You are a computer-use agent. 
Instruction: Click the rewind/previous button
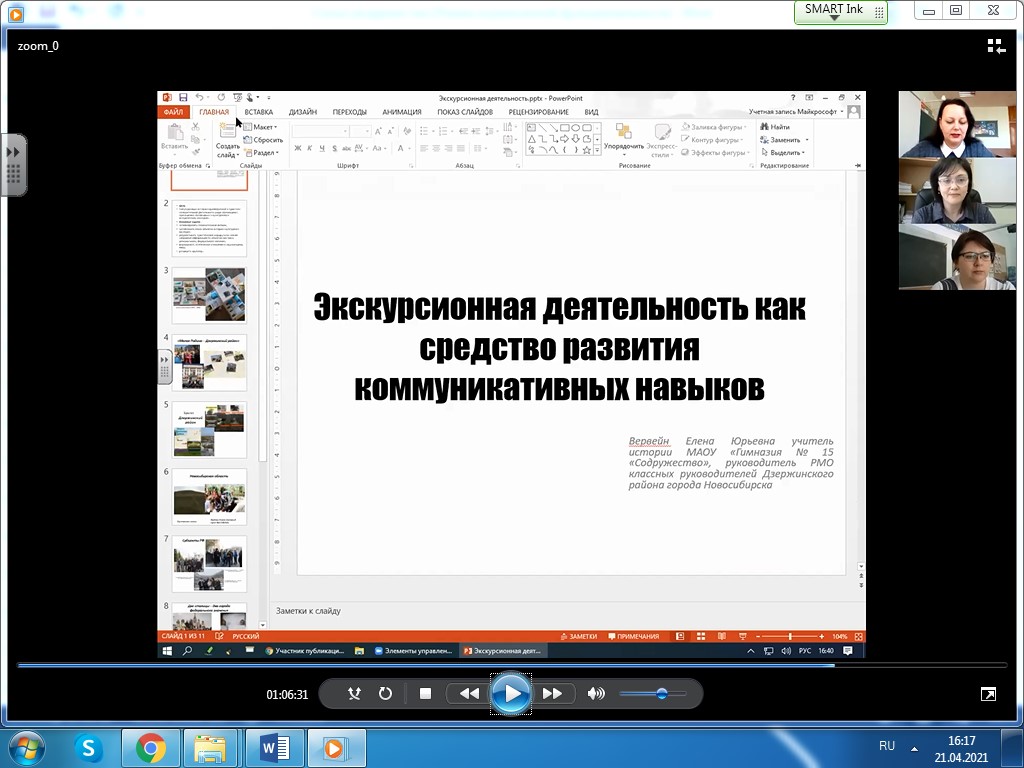pos(469,694)
